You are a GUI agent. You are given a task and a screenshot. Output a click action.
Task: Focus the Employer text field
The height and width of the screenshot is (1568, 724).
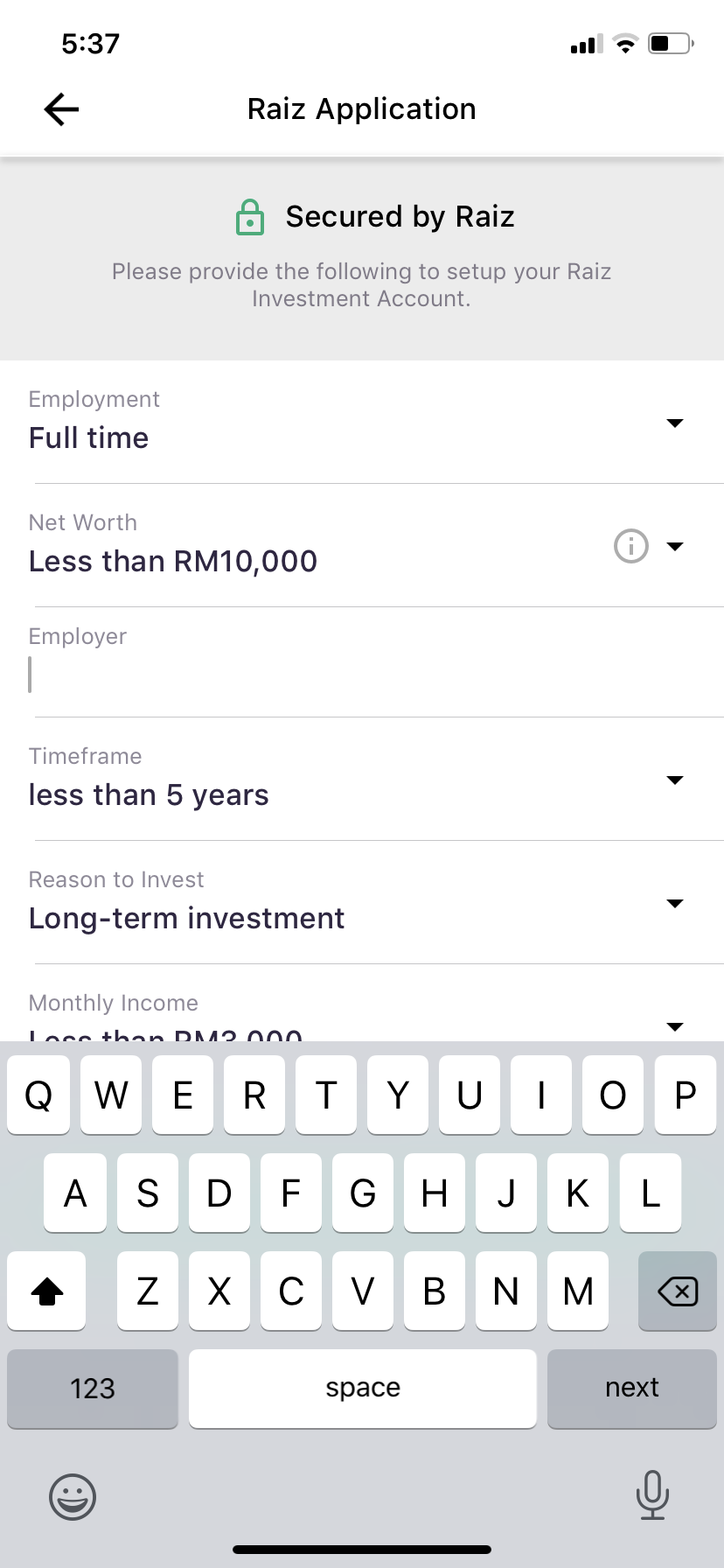350,675
